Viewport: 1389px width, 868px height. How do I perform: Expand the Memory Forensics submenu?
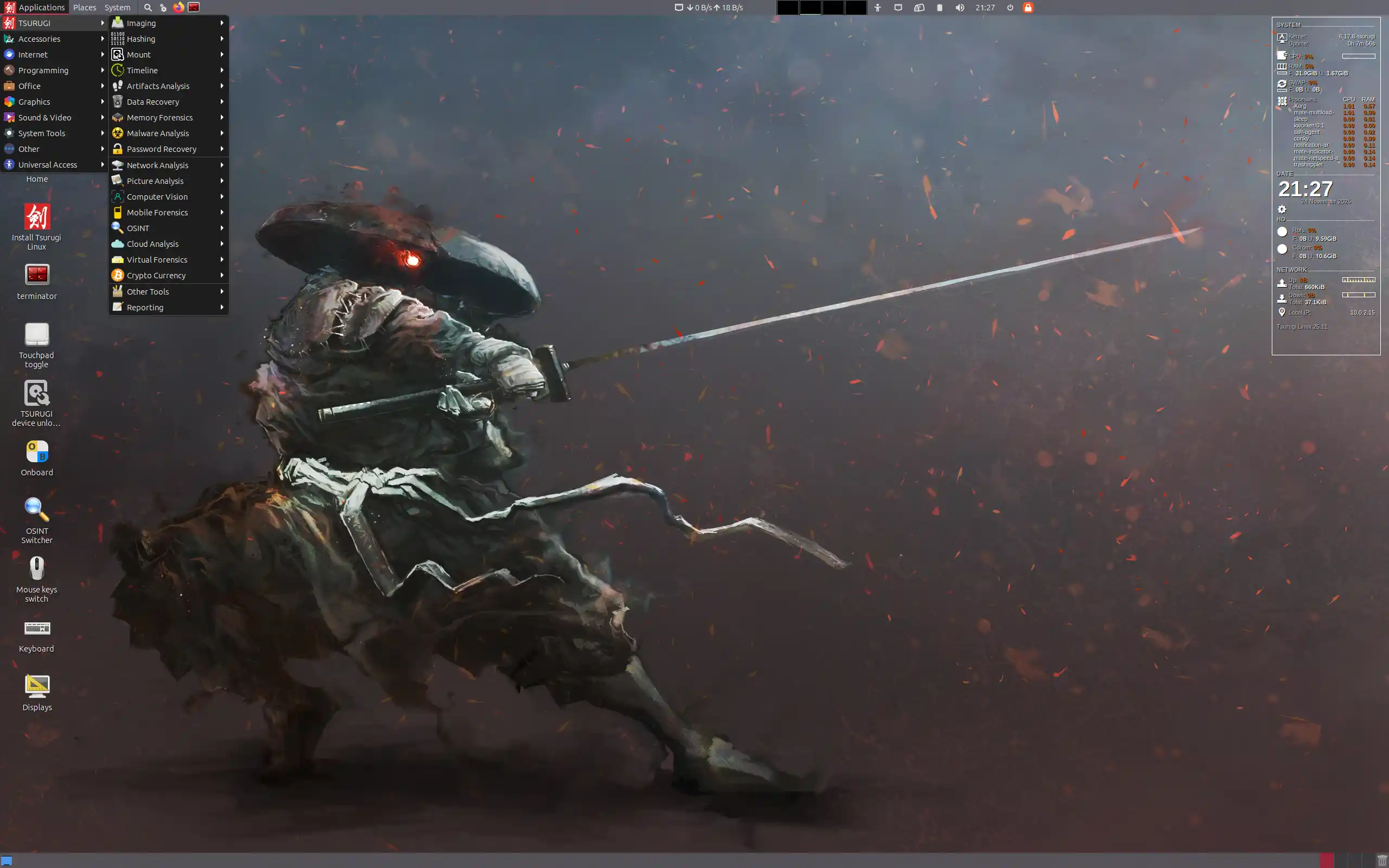pos(160,117)
